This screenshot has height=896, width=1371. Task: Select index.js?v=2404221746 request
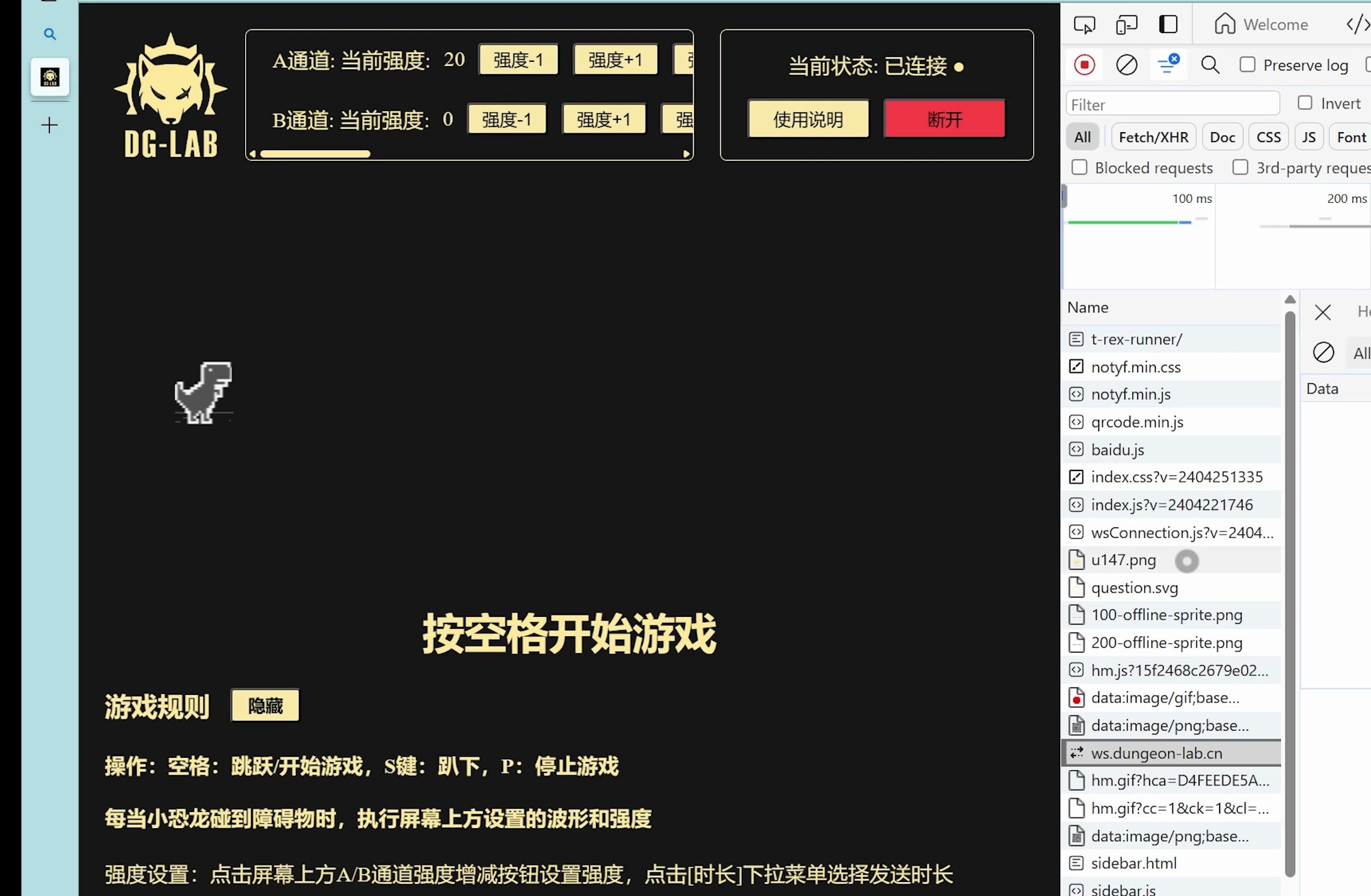[1171, 505]
